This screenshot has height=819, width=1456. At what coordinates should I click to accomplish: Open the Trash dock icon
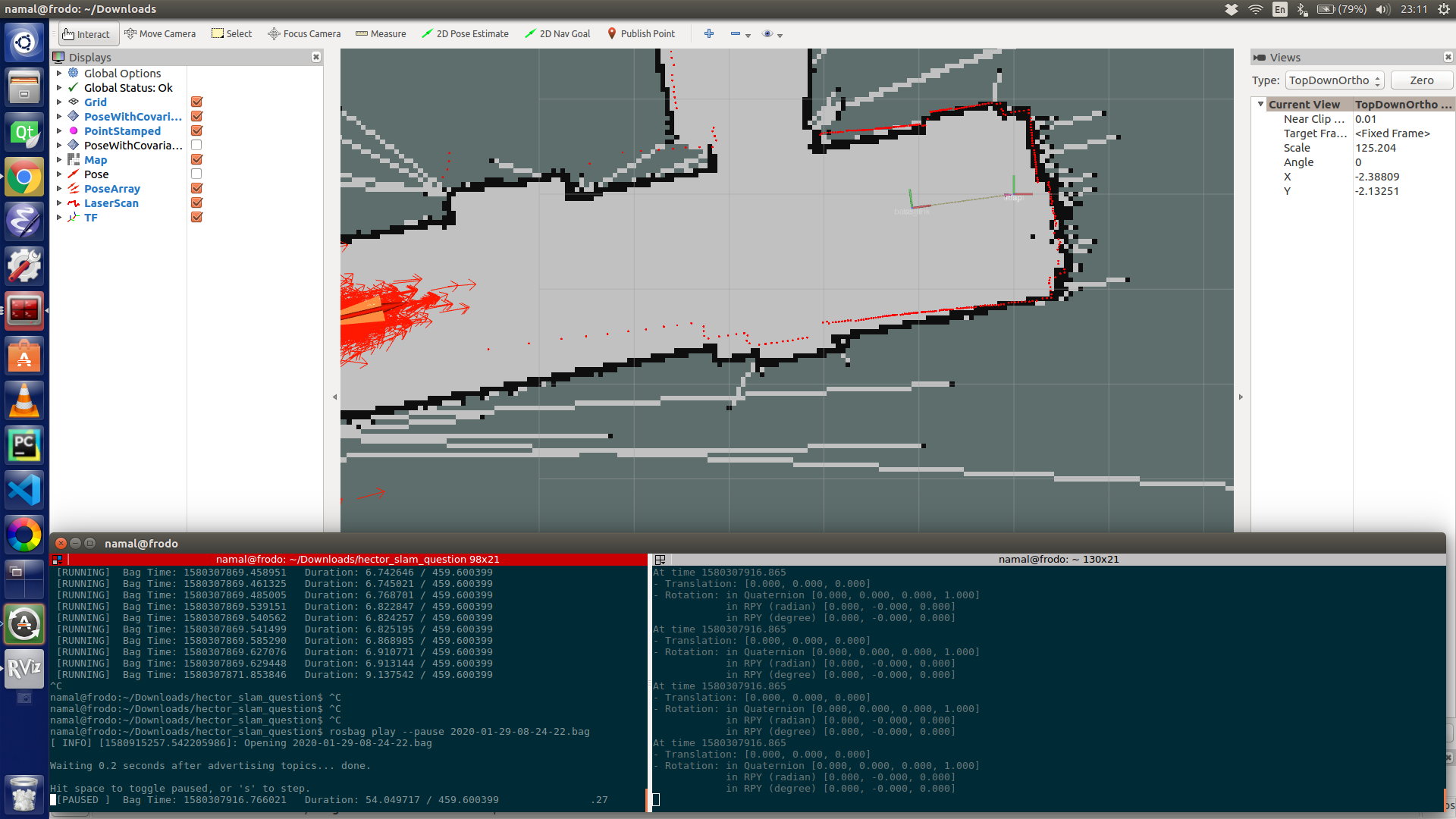pyautogui.click(x=24, y=794)
